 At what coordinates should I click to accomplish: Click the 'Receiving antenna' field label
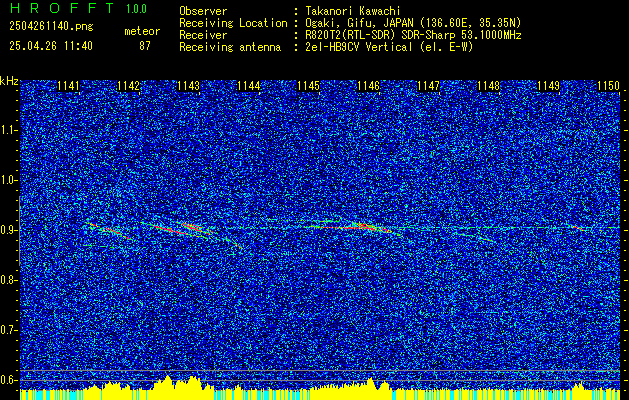[230, 47]
